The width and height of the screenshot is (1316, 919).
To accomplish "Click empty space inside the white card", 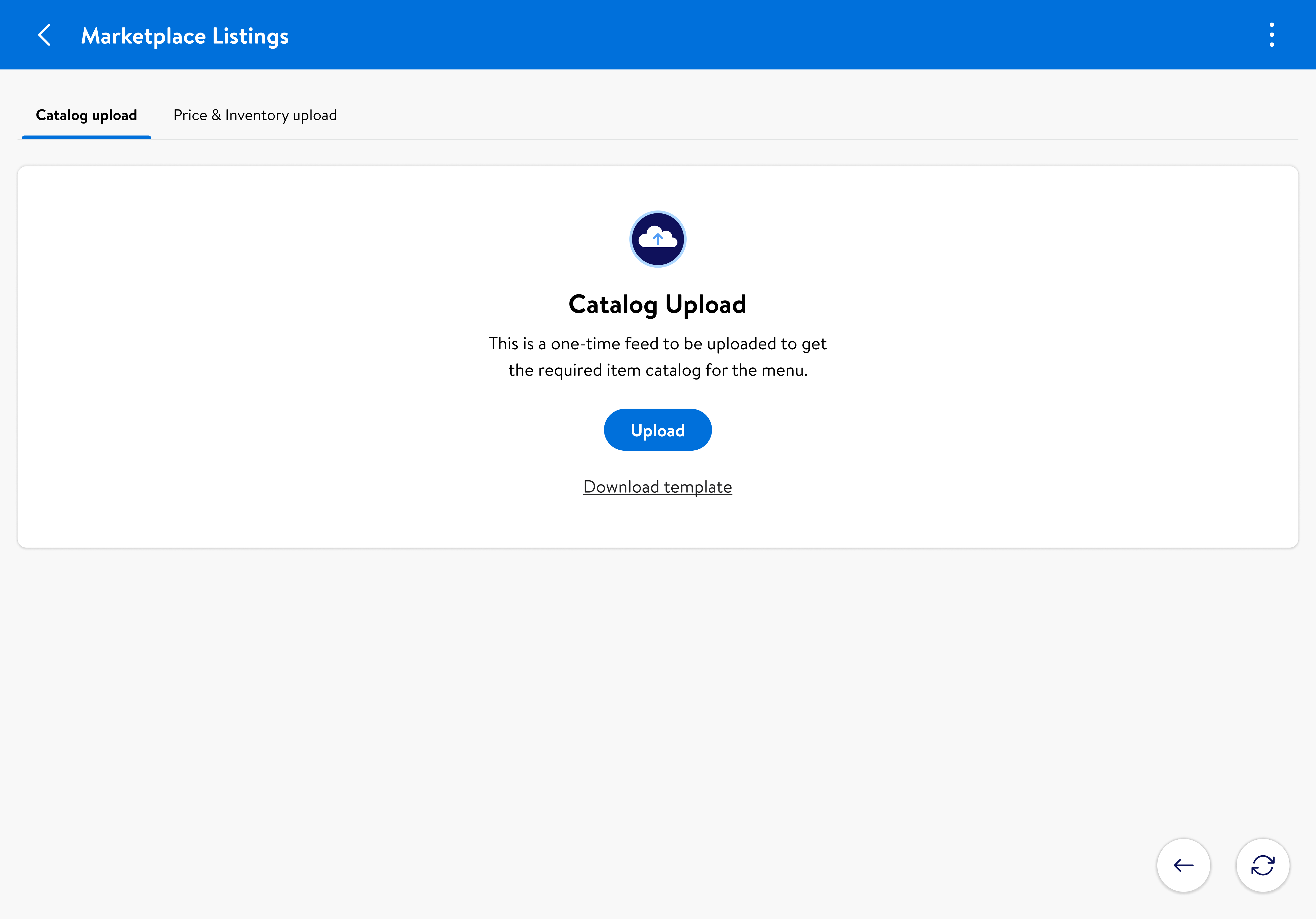I will point(286,355).
